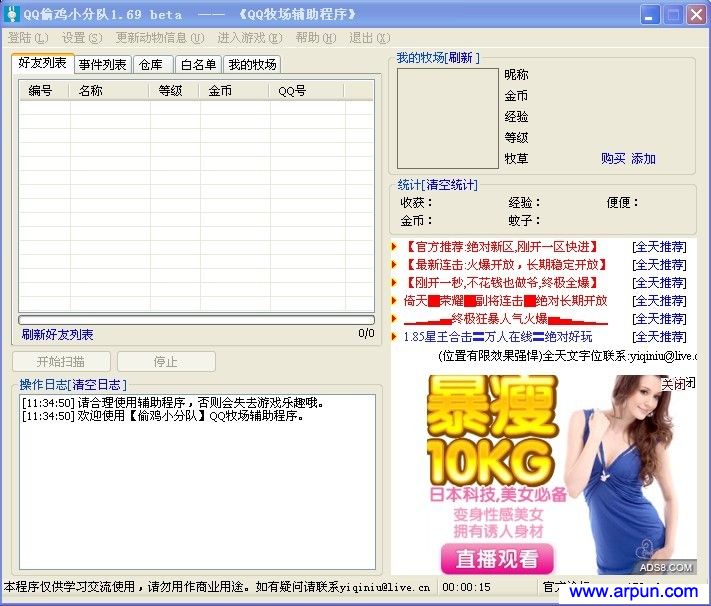Screen dimensions: 711x606
Task: Switch to the 我的牧场 tab
Action: 253,65
